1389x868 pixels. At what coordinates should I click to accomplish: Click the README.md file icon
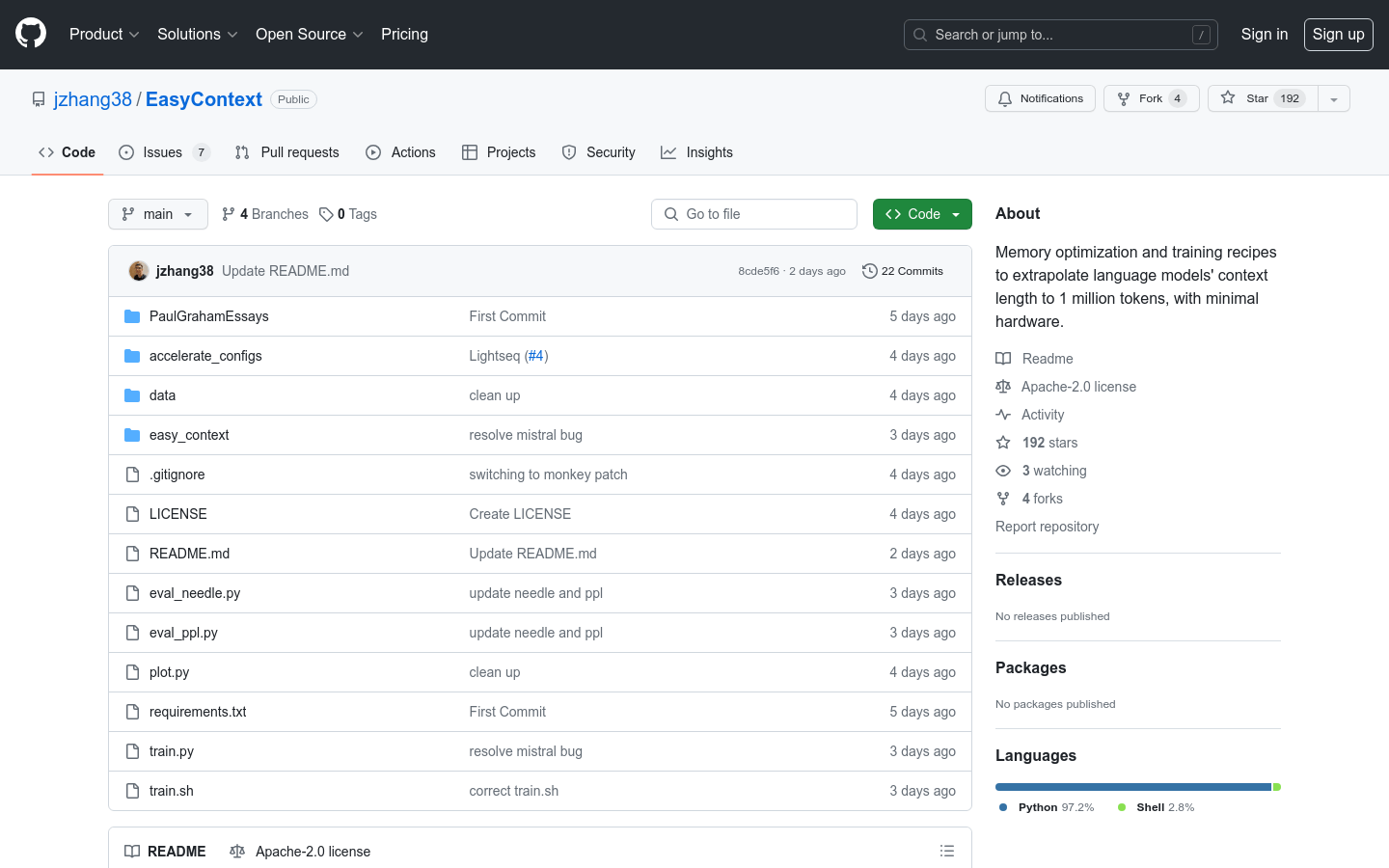[132, 554]
